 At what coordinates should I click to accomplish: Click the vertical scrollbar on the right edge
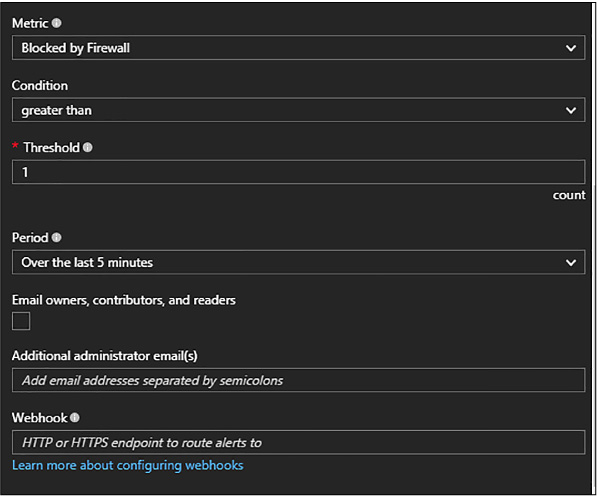click(x=593, y=247)
